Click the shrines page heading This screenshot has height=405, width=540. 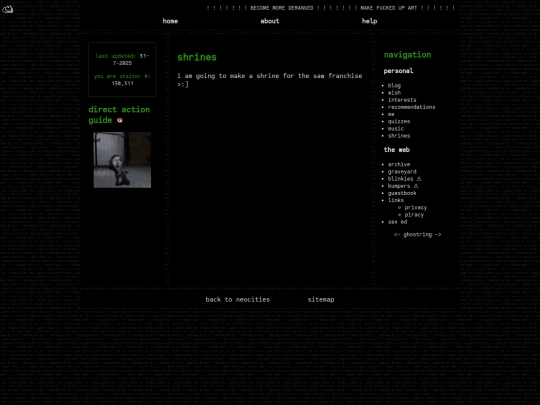[197, 57]
